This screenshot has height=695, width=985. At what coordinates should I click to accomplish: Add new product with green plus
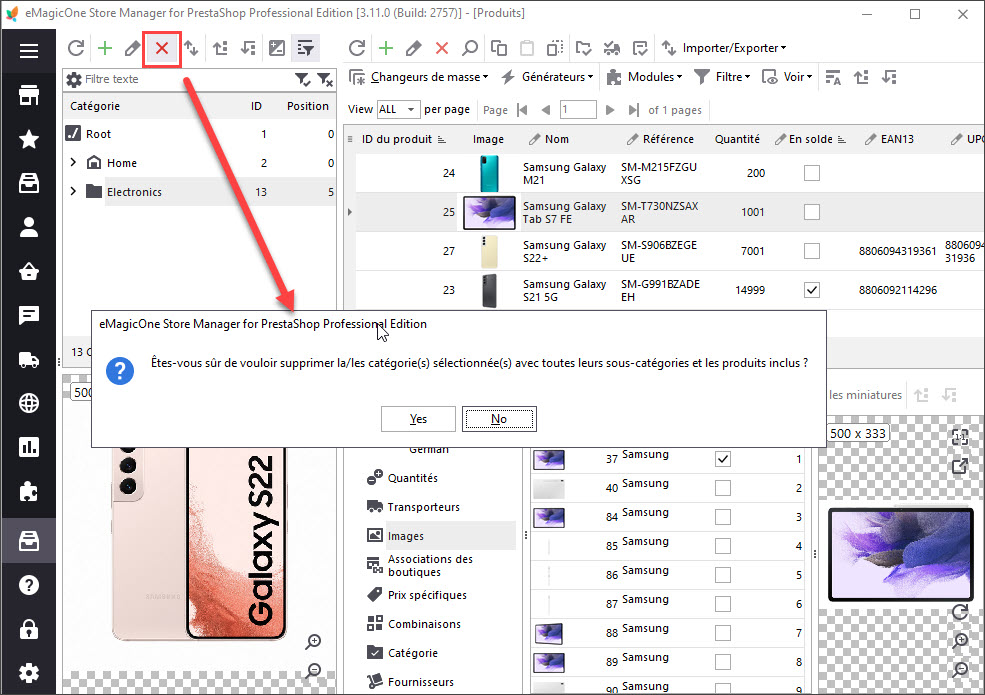[x=386, y=48]
